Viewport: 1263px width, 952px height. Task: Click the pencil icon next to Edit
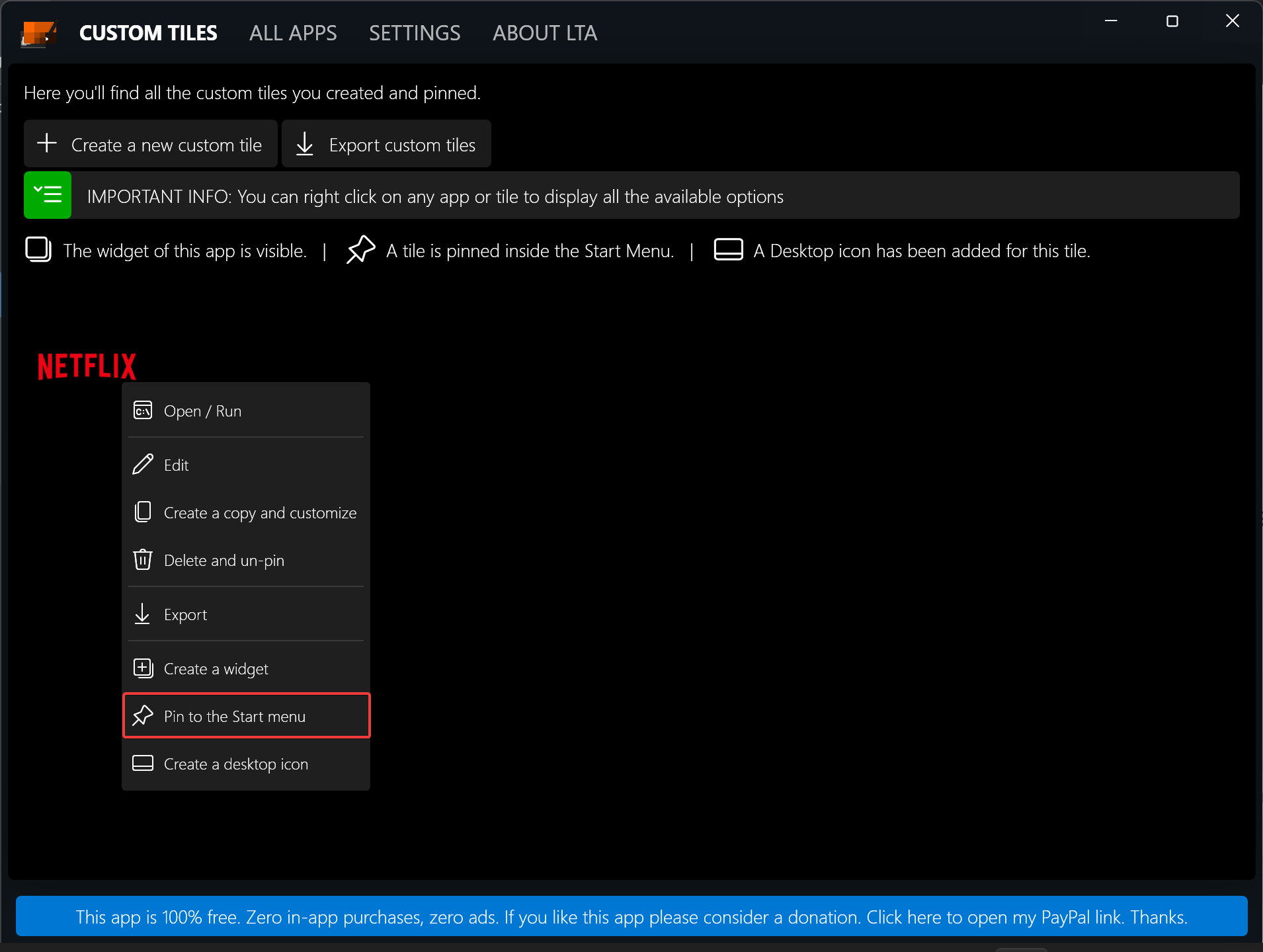click(143, 465)
